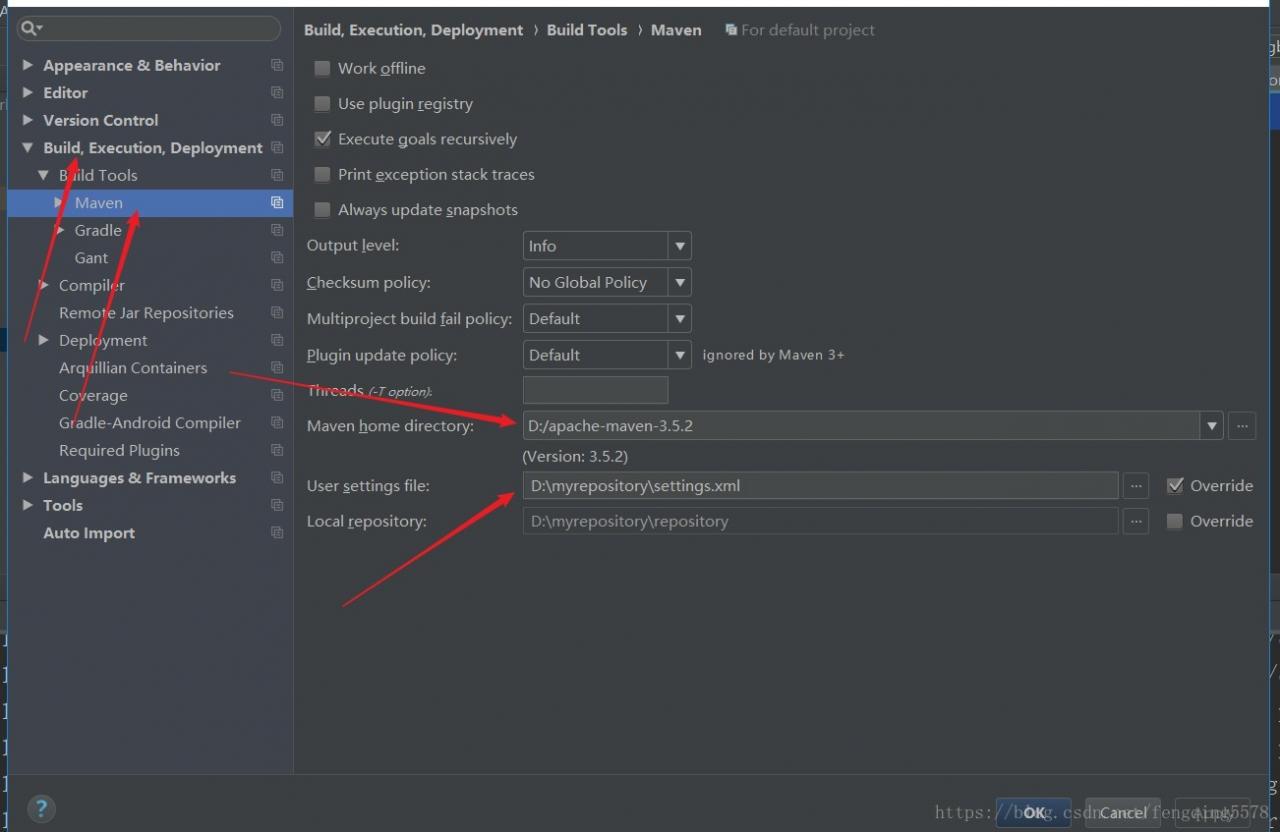Click the help question mark icon
Image resolution: width=1280 pixels, height=832 pixels.
pos(41,808)
